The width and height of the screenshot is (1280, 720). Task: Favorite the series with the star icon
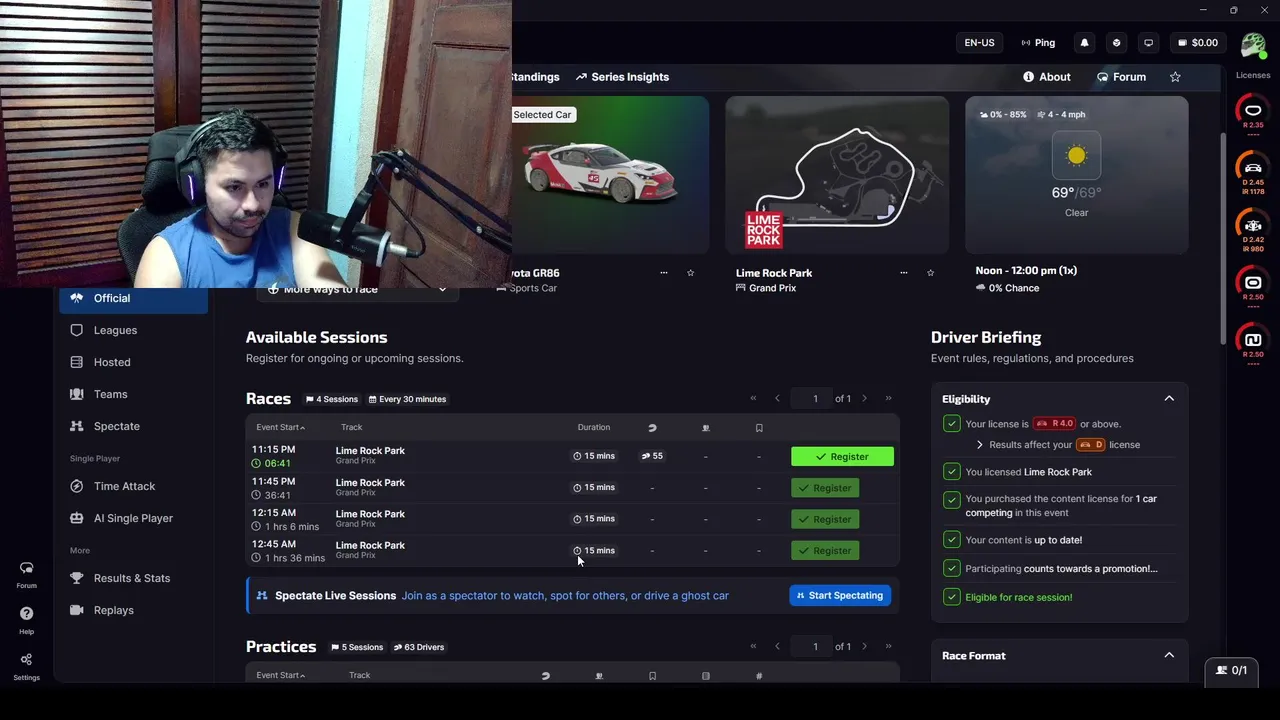coord(1175,77)
